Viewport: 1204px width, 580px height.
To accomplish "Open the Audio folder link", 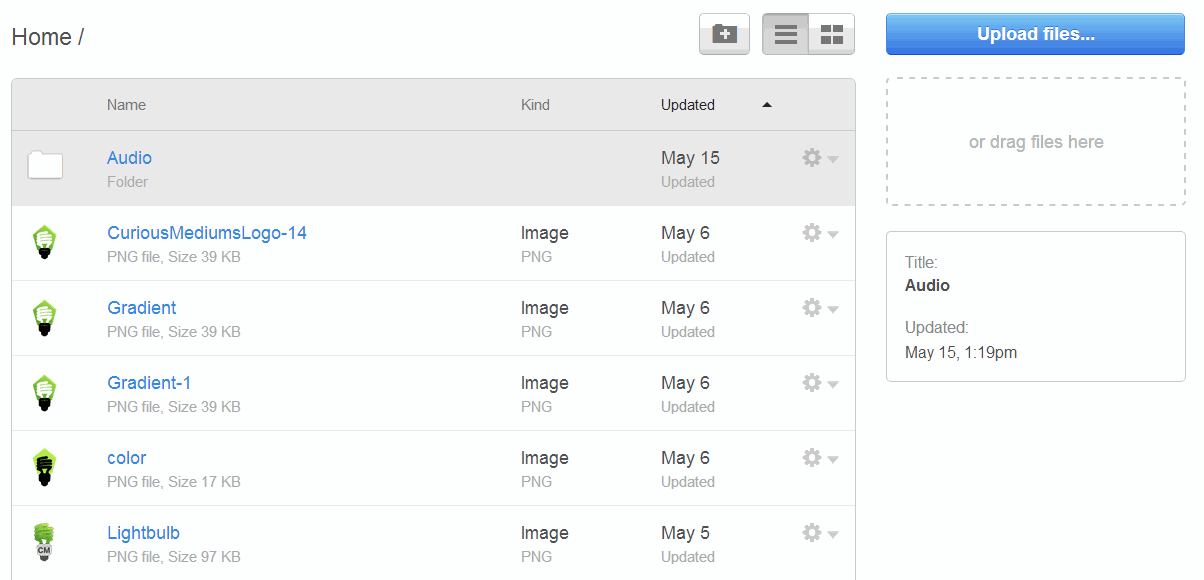I will (x=129, y=157).
